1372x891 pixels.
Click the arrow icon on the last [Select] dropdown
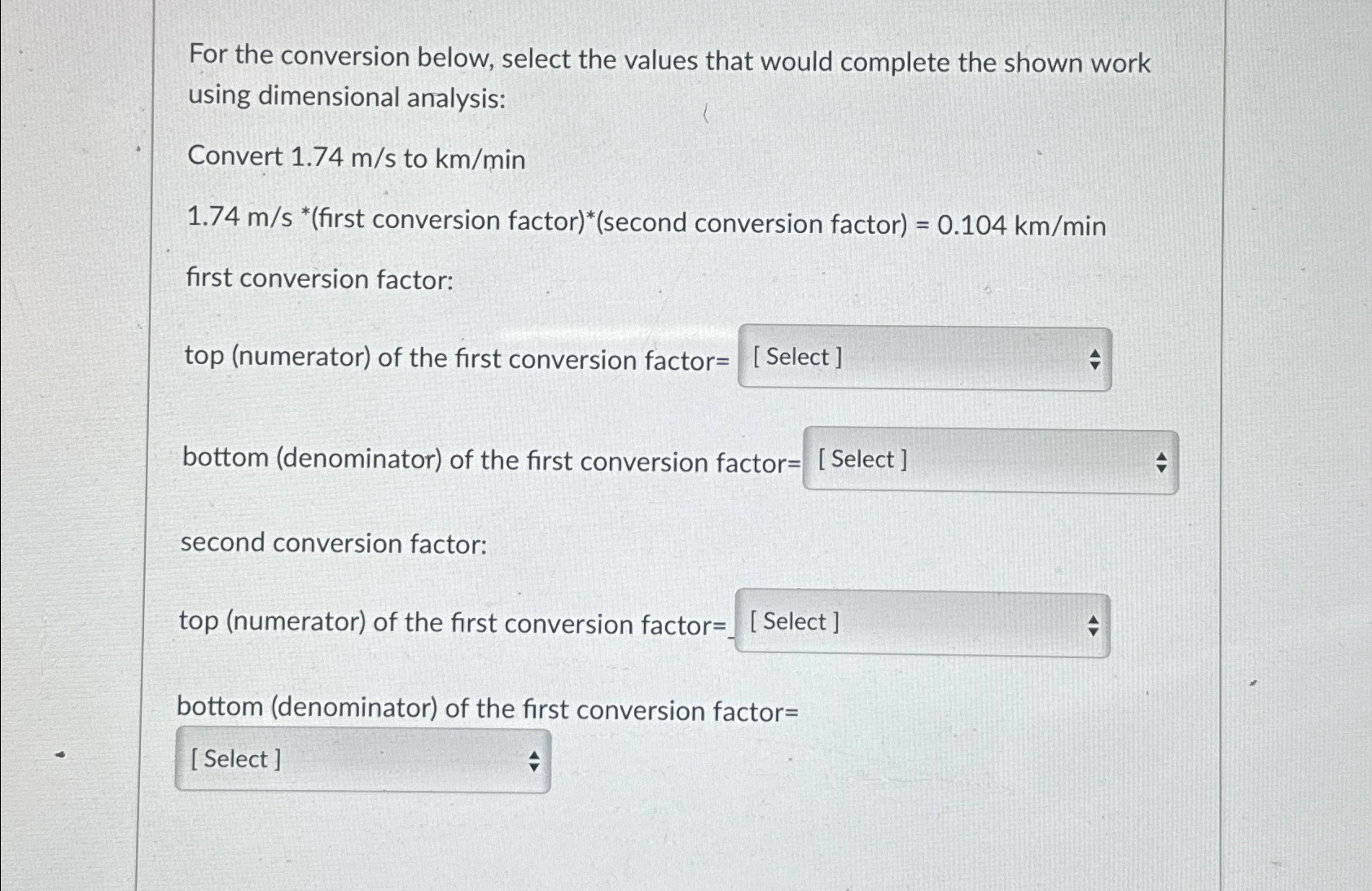pos(533,760)
